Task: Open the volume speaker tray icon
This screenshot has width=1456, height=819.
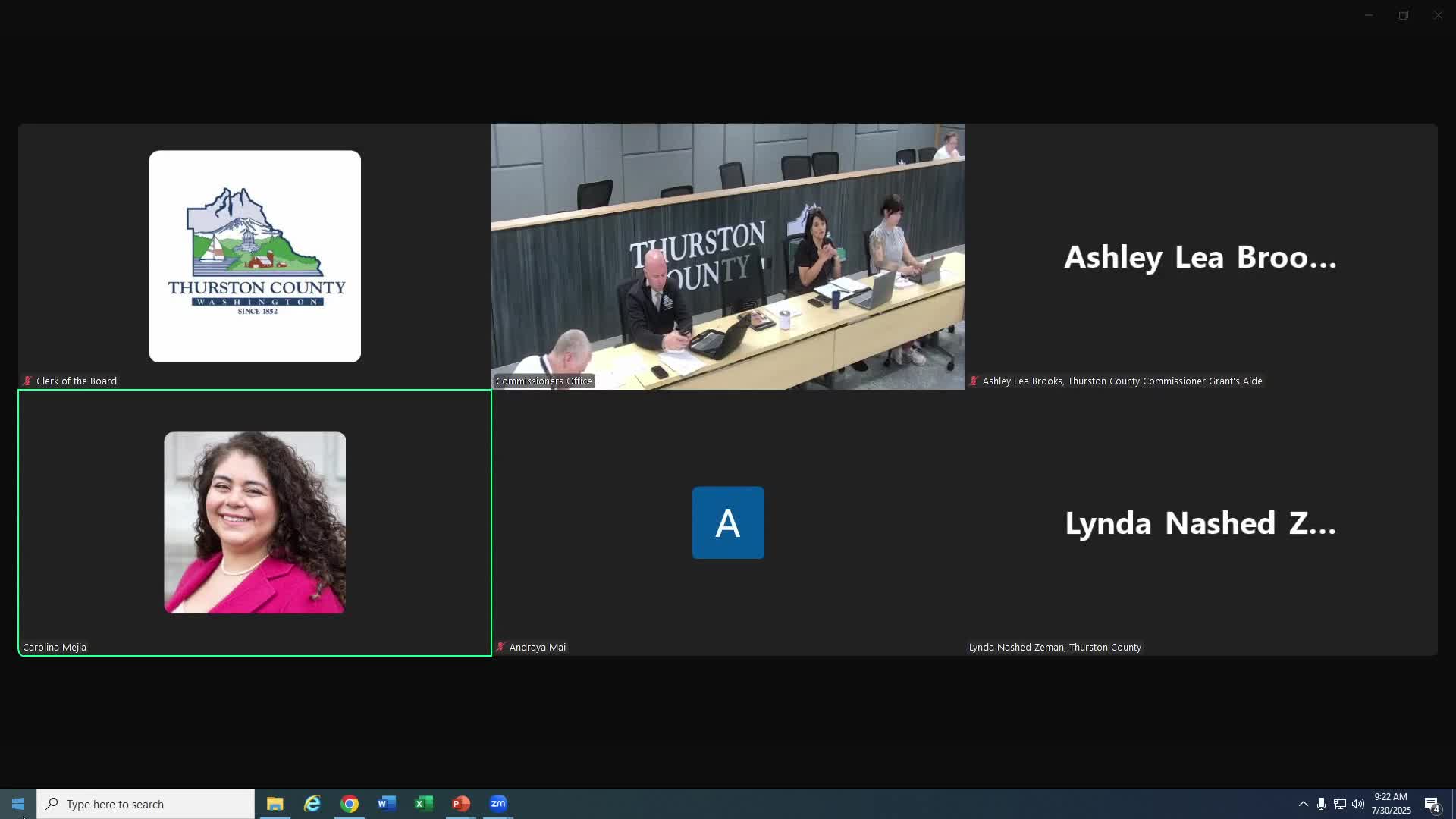Action: point(1357,804)
